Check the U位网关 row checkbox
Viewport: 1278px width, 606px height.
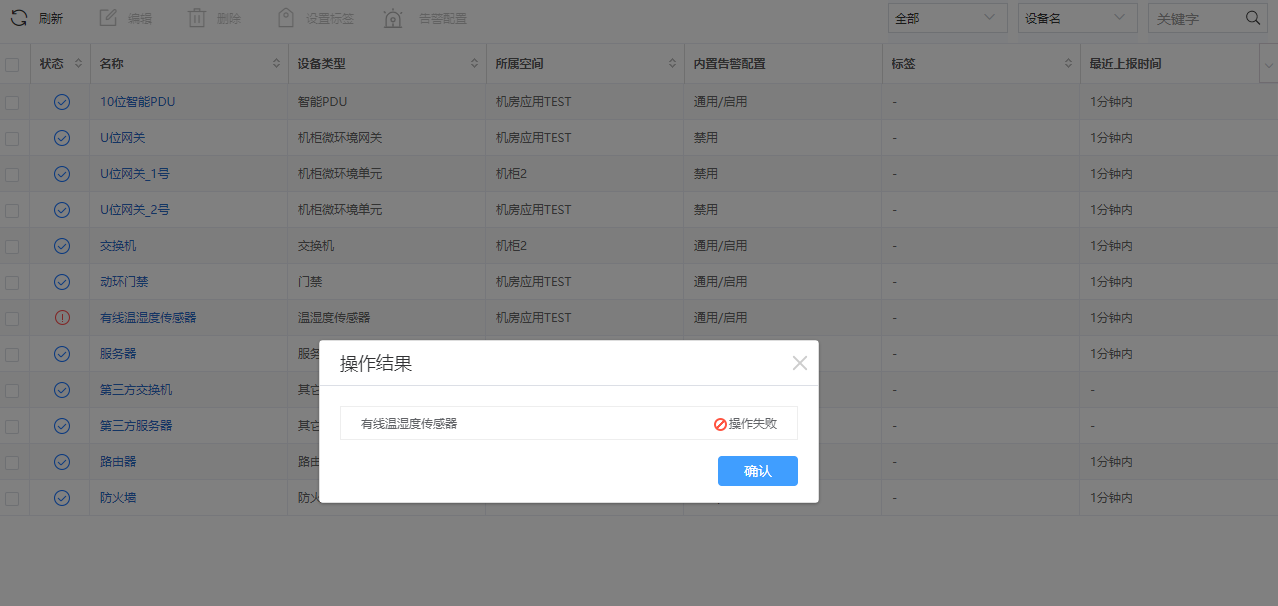click(12, 138)
